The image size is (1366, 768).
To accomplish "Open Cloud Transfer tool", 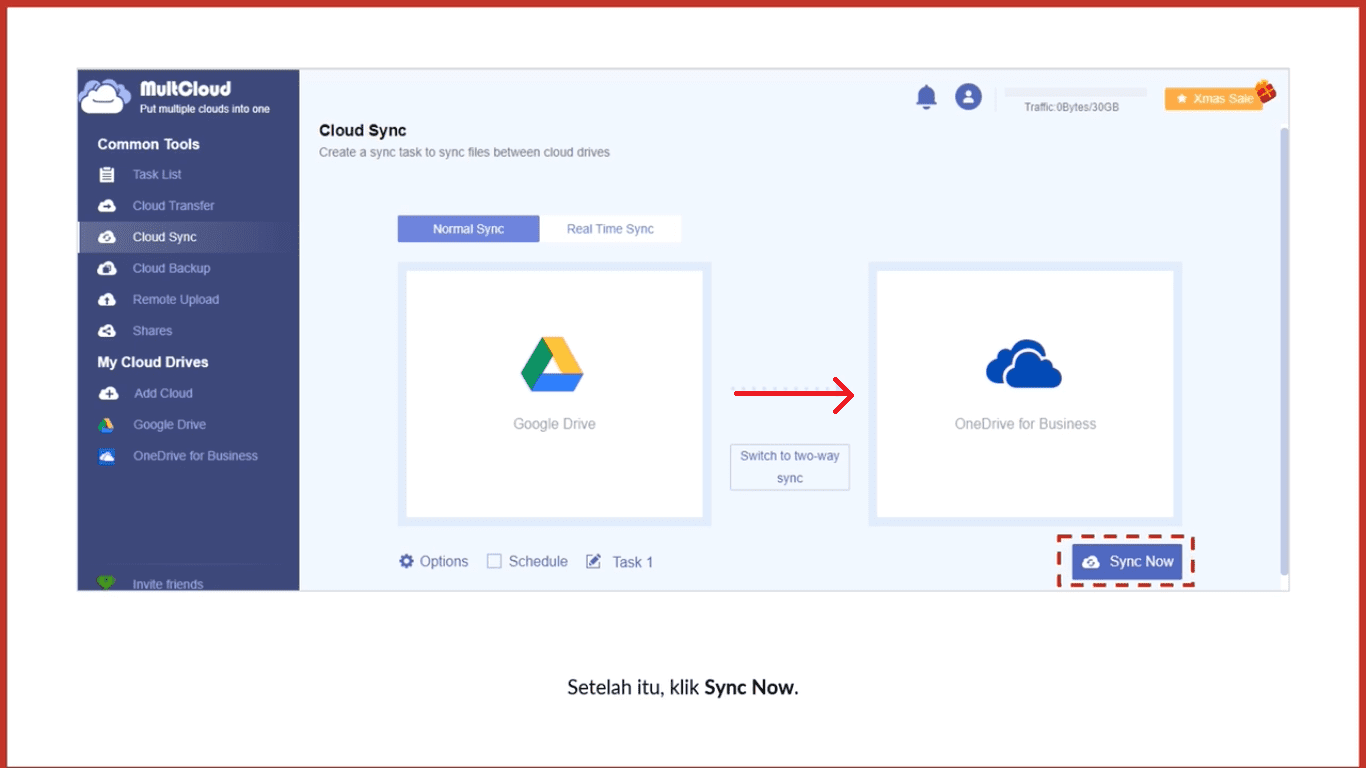I will [173, 205].
